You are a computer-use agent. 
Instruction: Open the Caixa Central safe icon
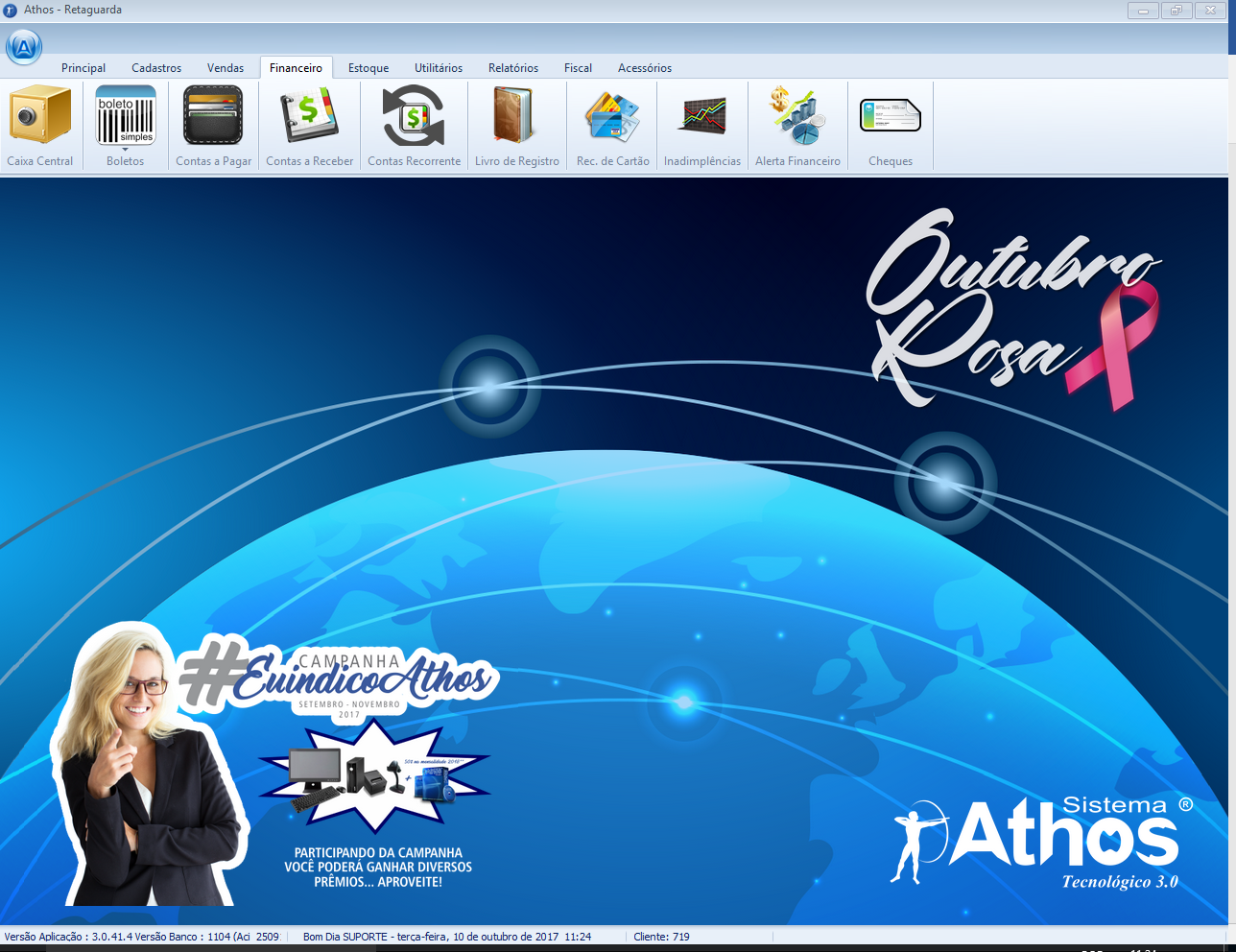(40, 114)
